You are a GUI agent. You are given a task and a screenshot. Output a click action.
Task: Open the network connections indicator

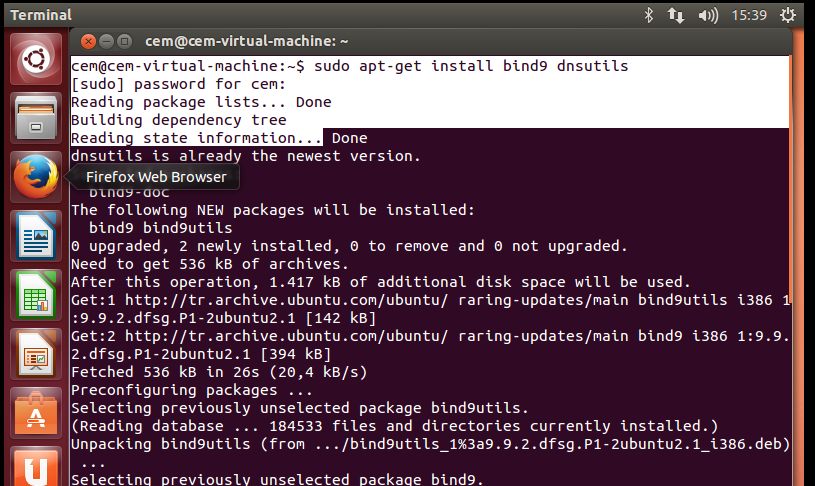676,15
